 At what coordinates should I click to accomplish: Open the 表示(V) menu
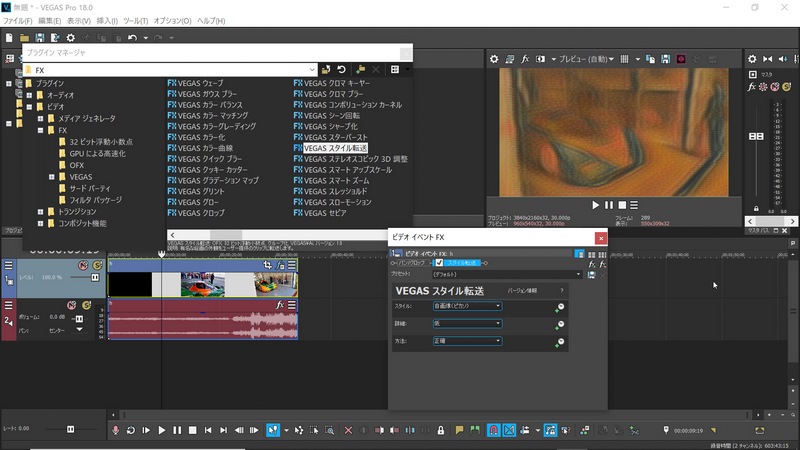(79, 21)
